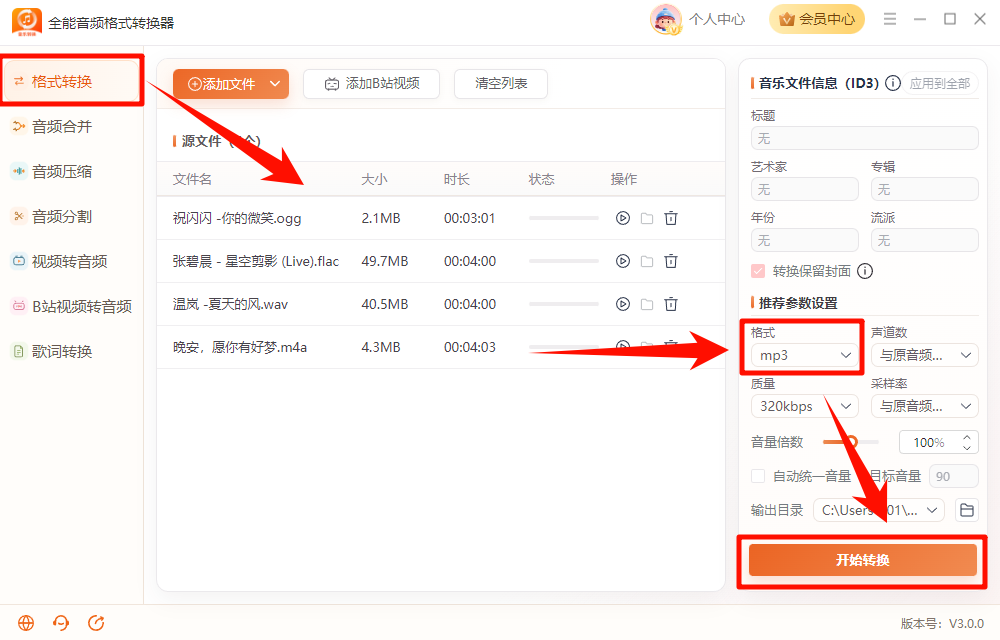Open folder for 祝闪闪 -你的微笑.ogg
This screenshot has width=1000, height=640.
(x=647, y=218)
